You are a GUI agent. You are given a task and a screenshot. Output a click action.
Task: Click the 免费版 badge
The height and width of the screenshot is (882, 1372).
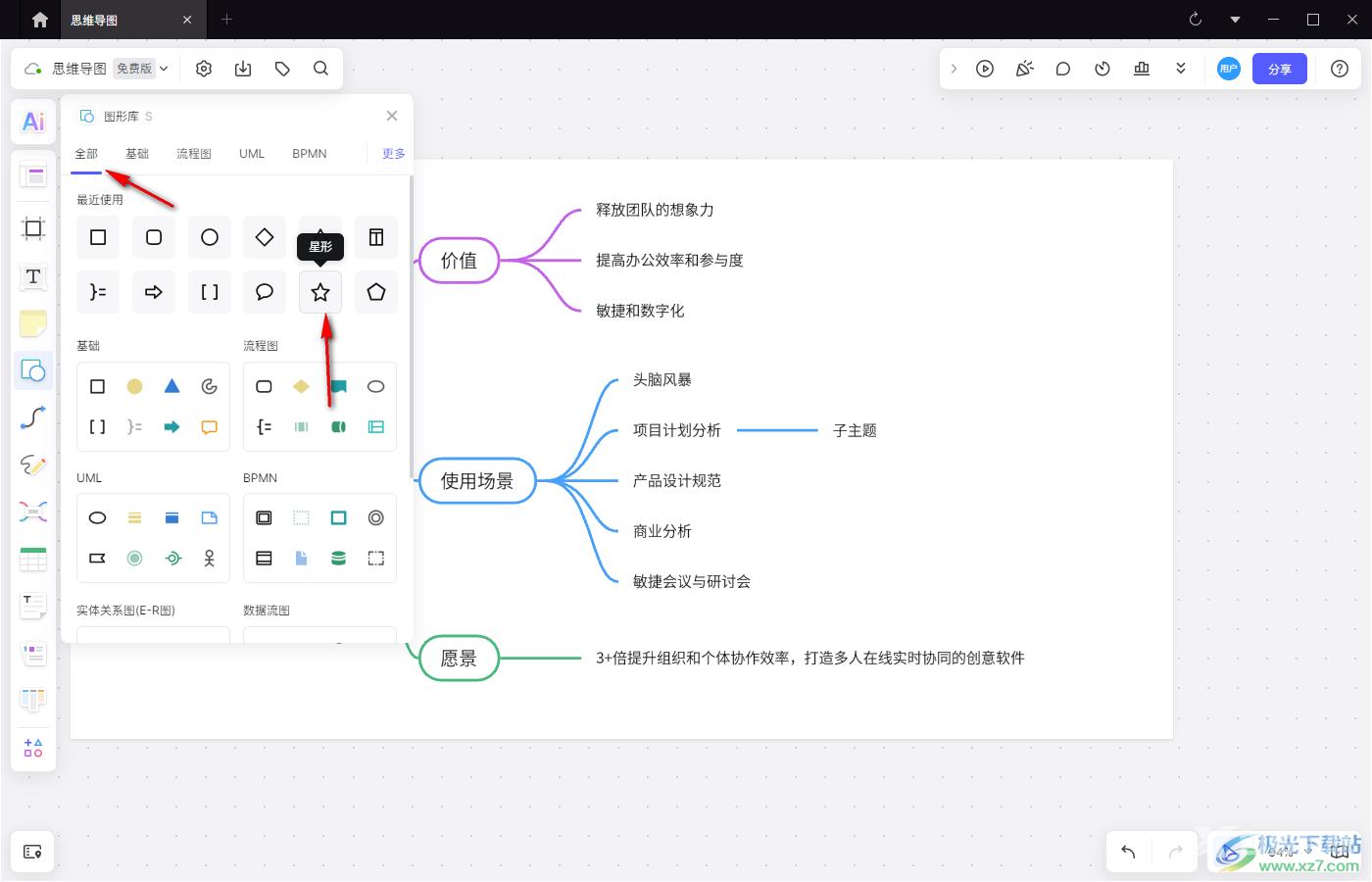coord(133,69)
